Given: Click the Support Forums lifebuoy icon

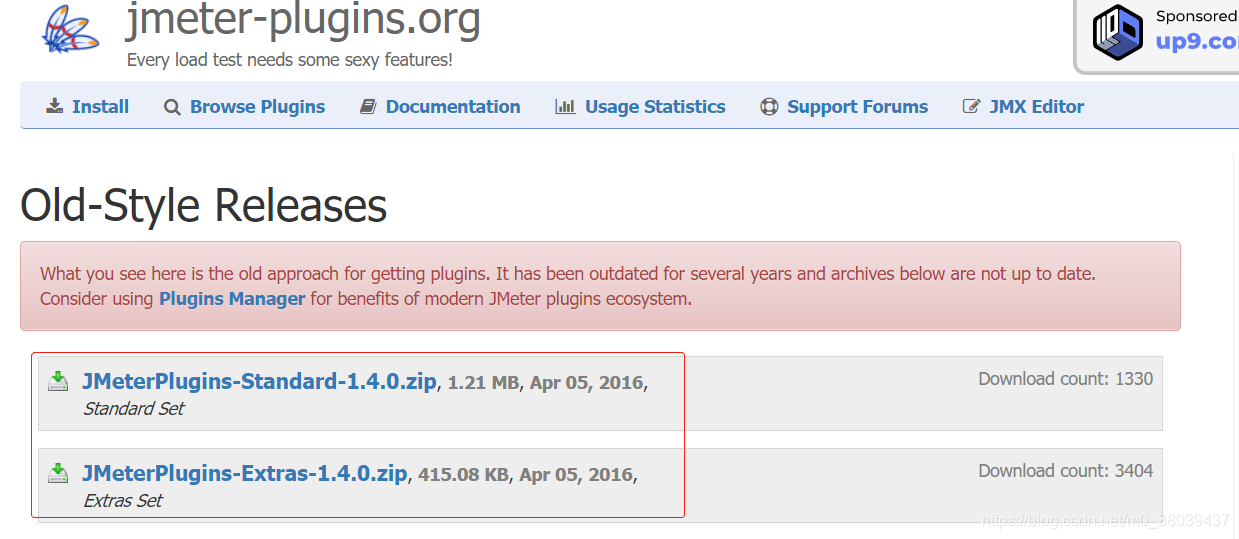Looking at the screenshot, I should [x=769, y=107].
